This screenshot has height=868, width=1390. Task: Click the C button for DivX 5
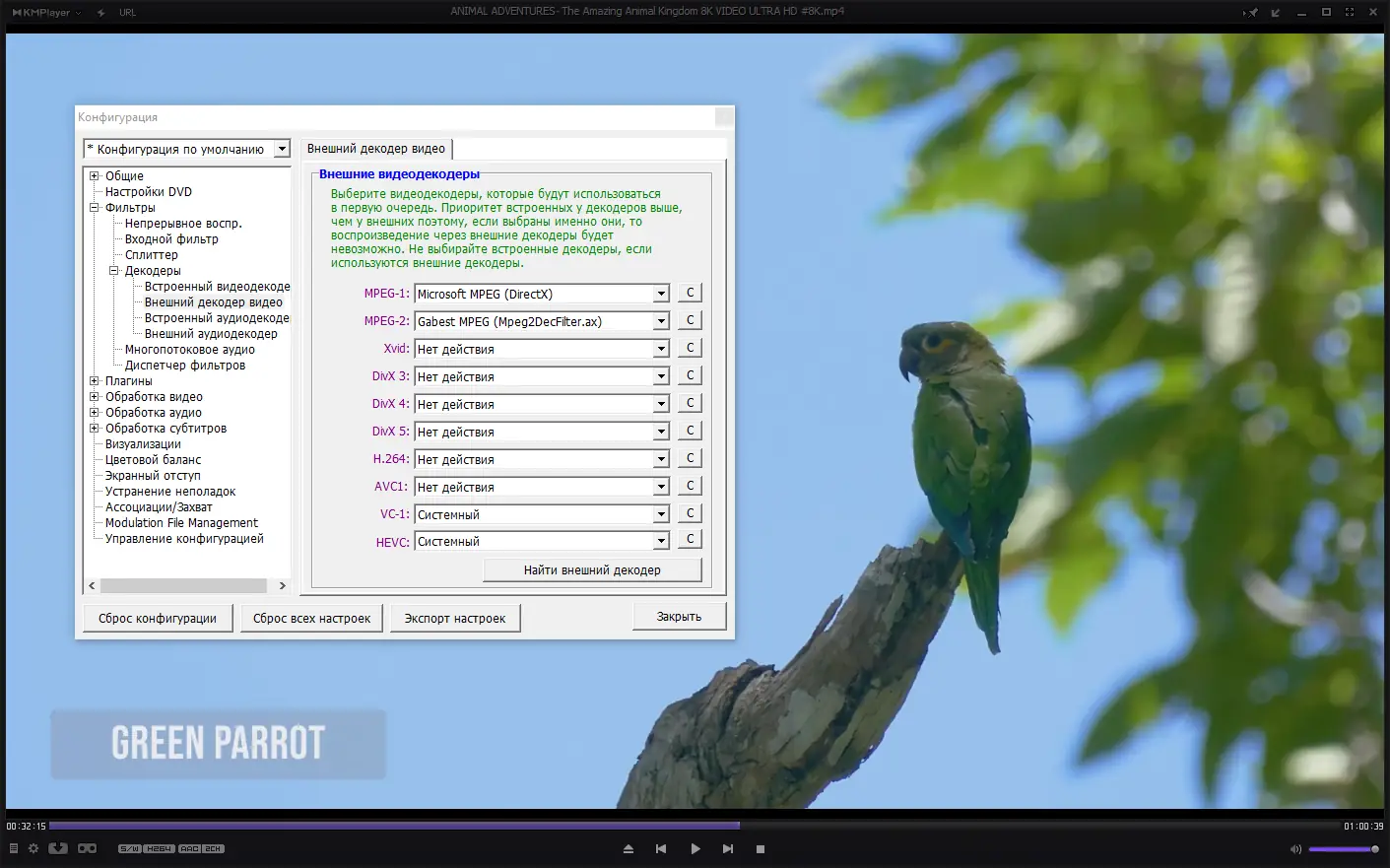click(690, 431)
